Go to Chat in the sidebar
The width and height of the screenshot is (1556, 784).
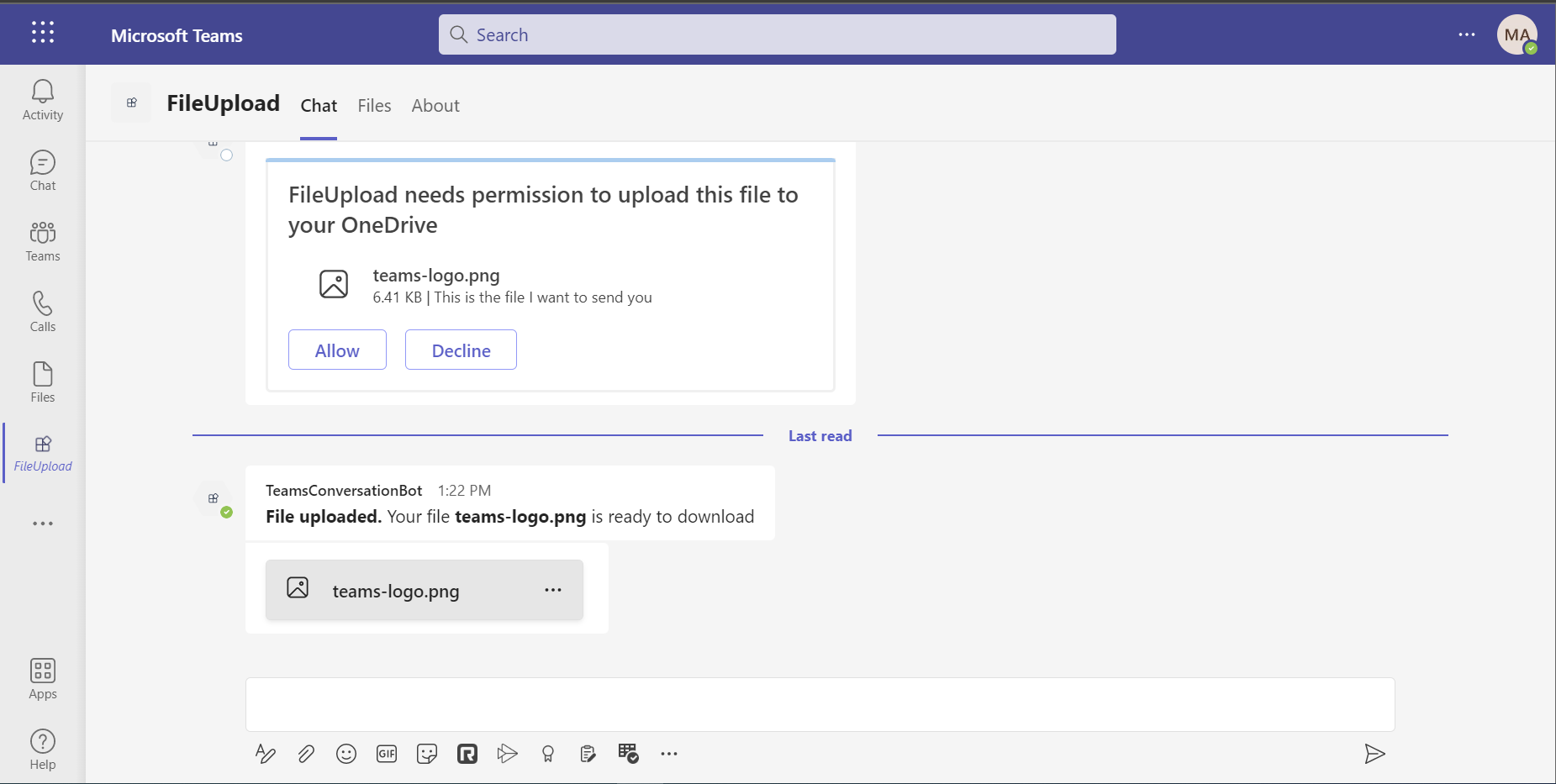point(43,171)
